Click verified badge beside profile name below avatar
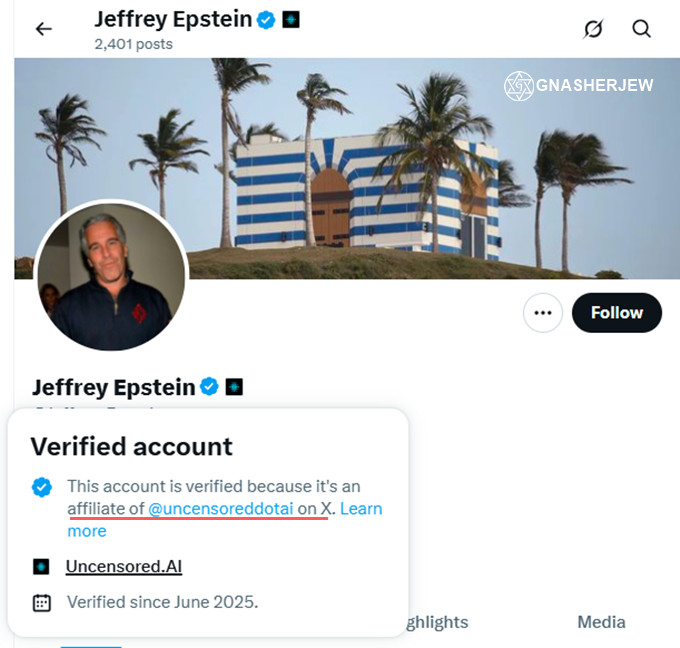Screen dimensions: 680x648 tap(210, 387)
